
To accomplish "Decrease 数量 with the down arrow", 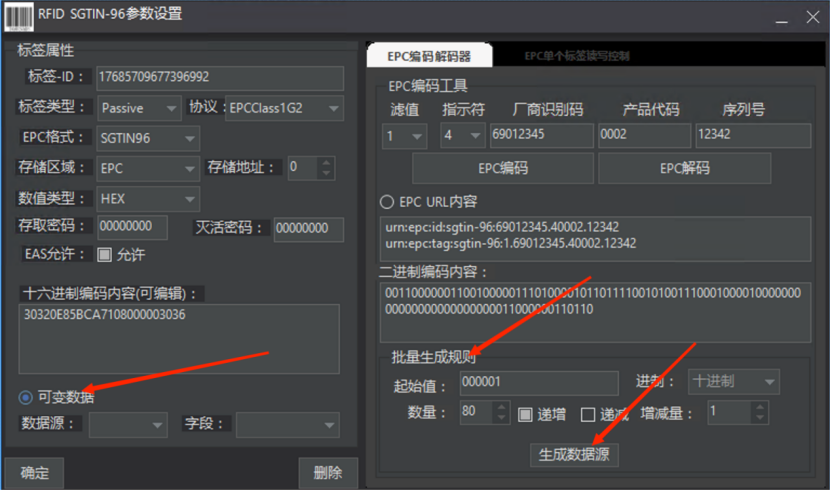I will coord(501,418).
